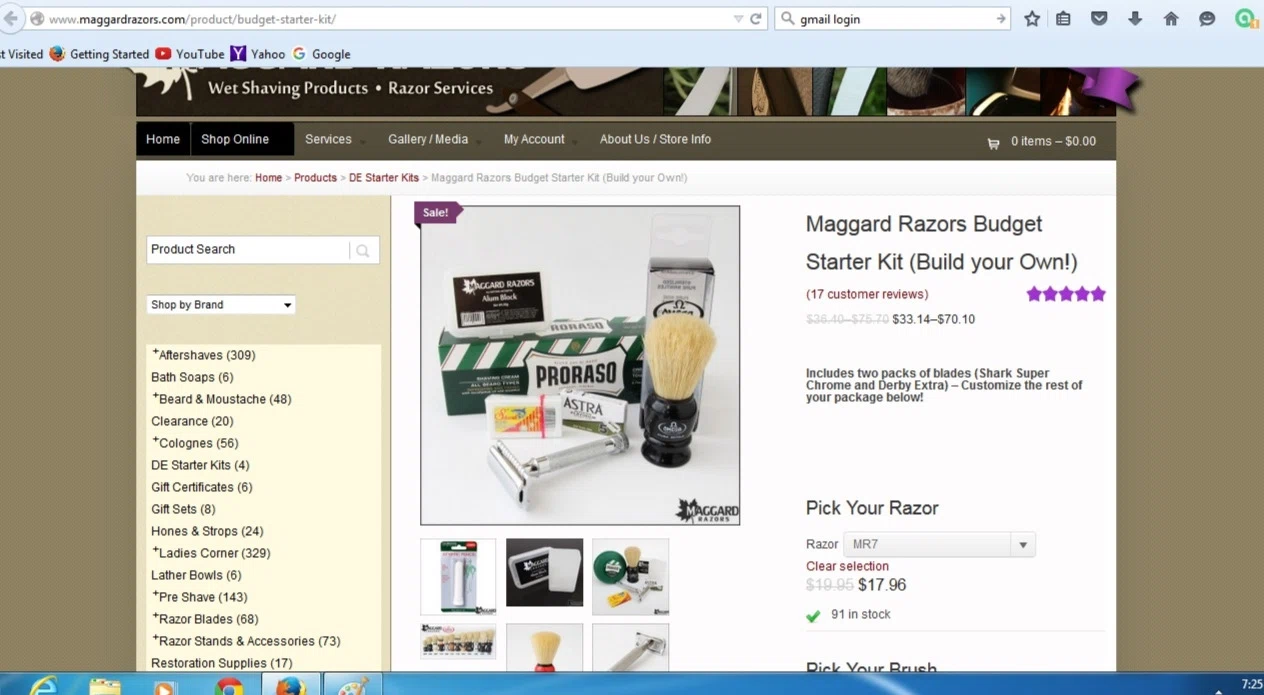Click the DE Starter Kits breadcrumb link
Image resolution: width=1264 pixels, height=695 pixels.
coord(384,178)
